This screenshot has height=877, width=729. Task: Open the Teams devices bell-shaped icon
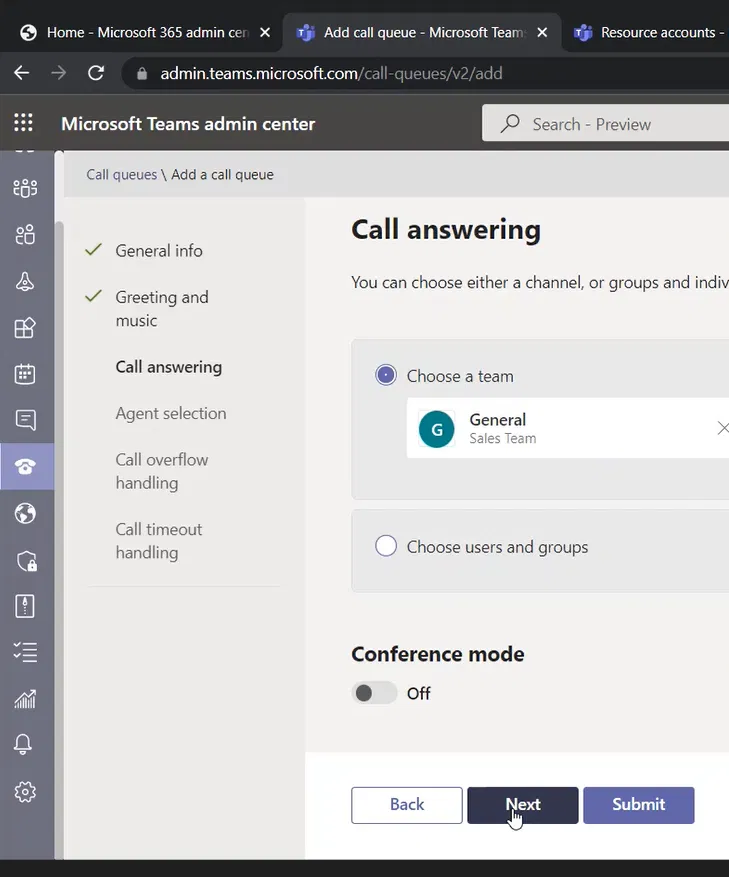(x=25, y=282)
